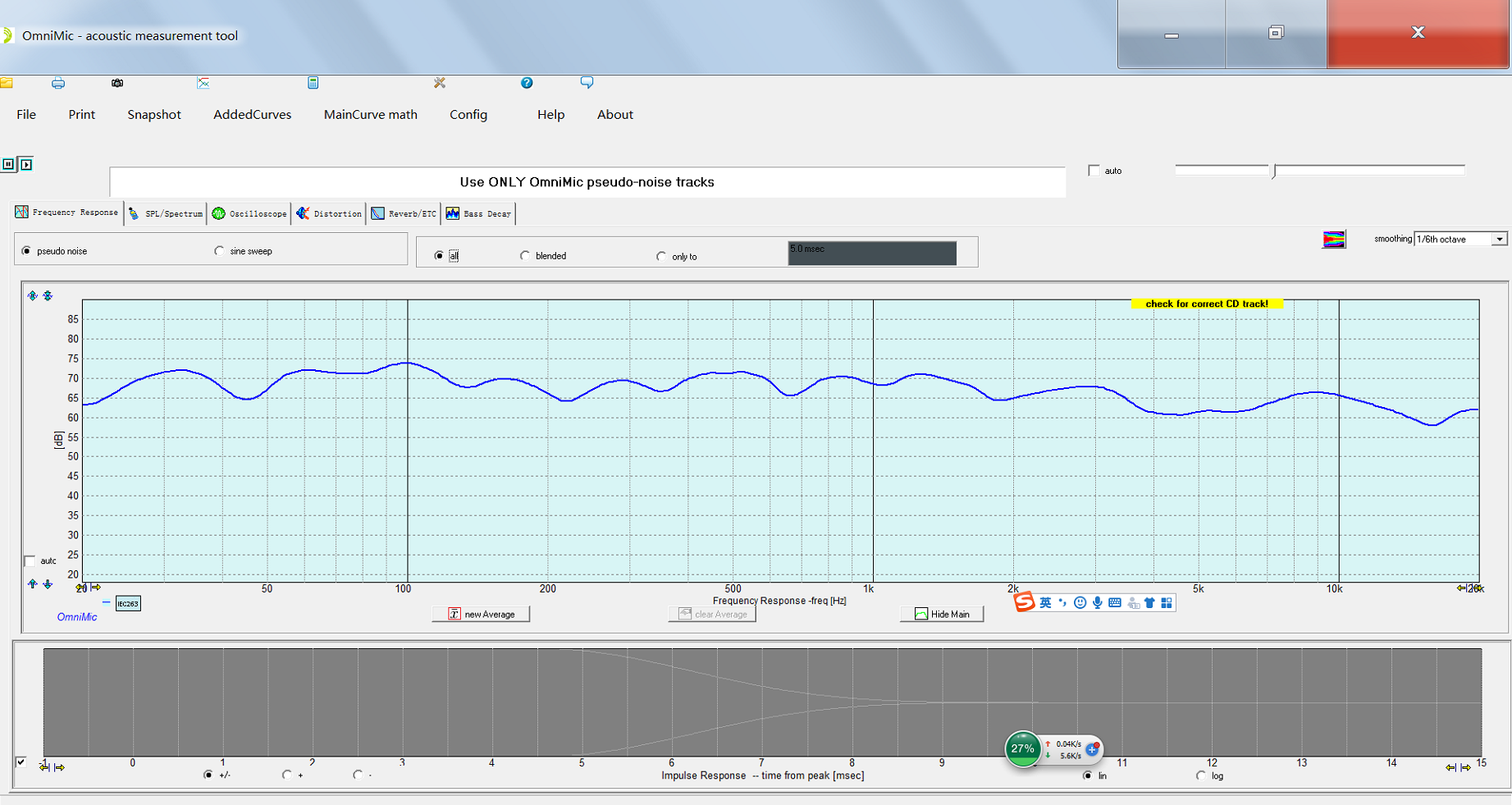Click the calculator icon above MainCurve math
This screenshot has height=805, width=1512.
[313, 83]
